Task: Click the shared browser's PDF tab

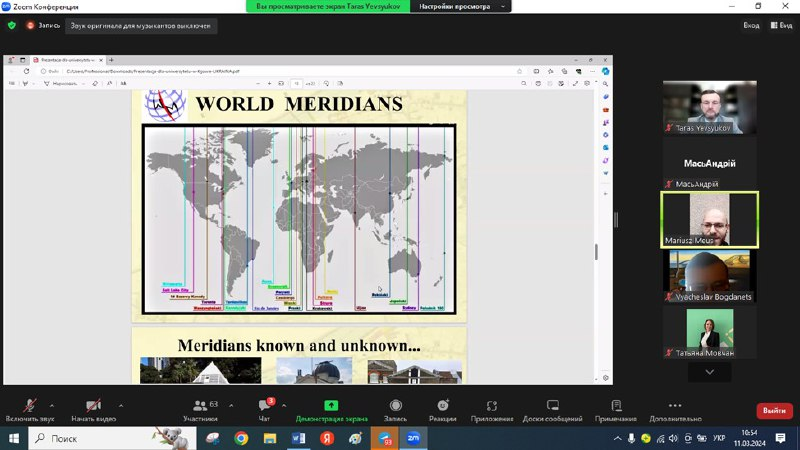Action: [67, 60]
